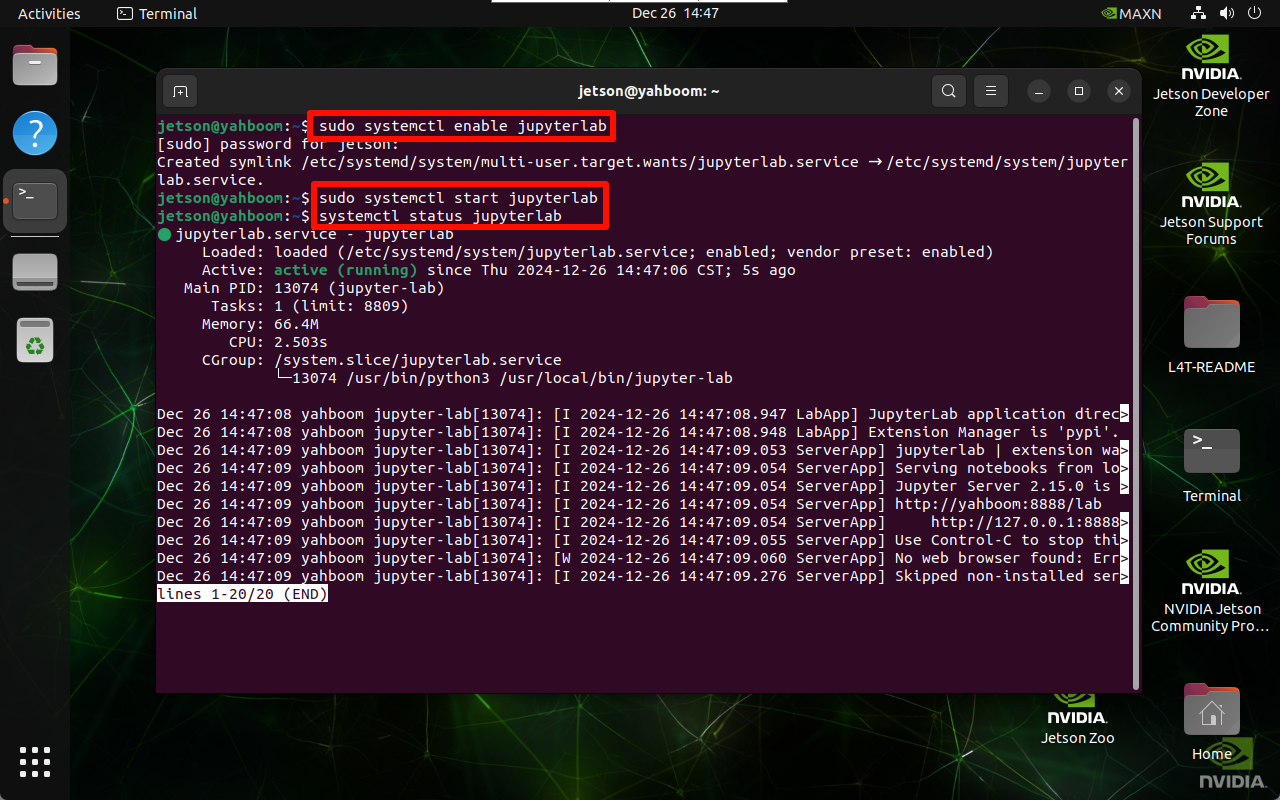Open the system menu via the power icon
The height and width of the screenshot is (800, 1280).
tap(1254, 13)
